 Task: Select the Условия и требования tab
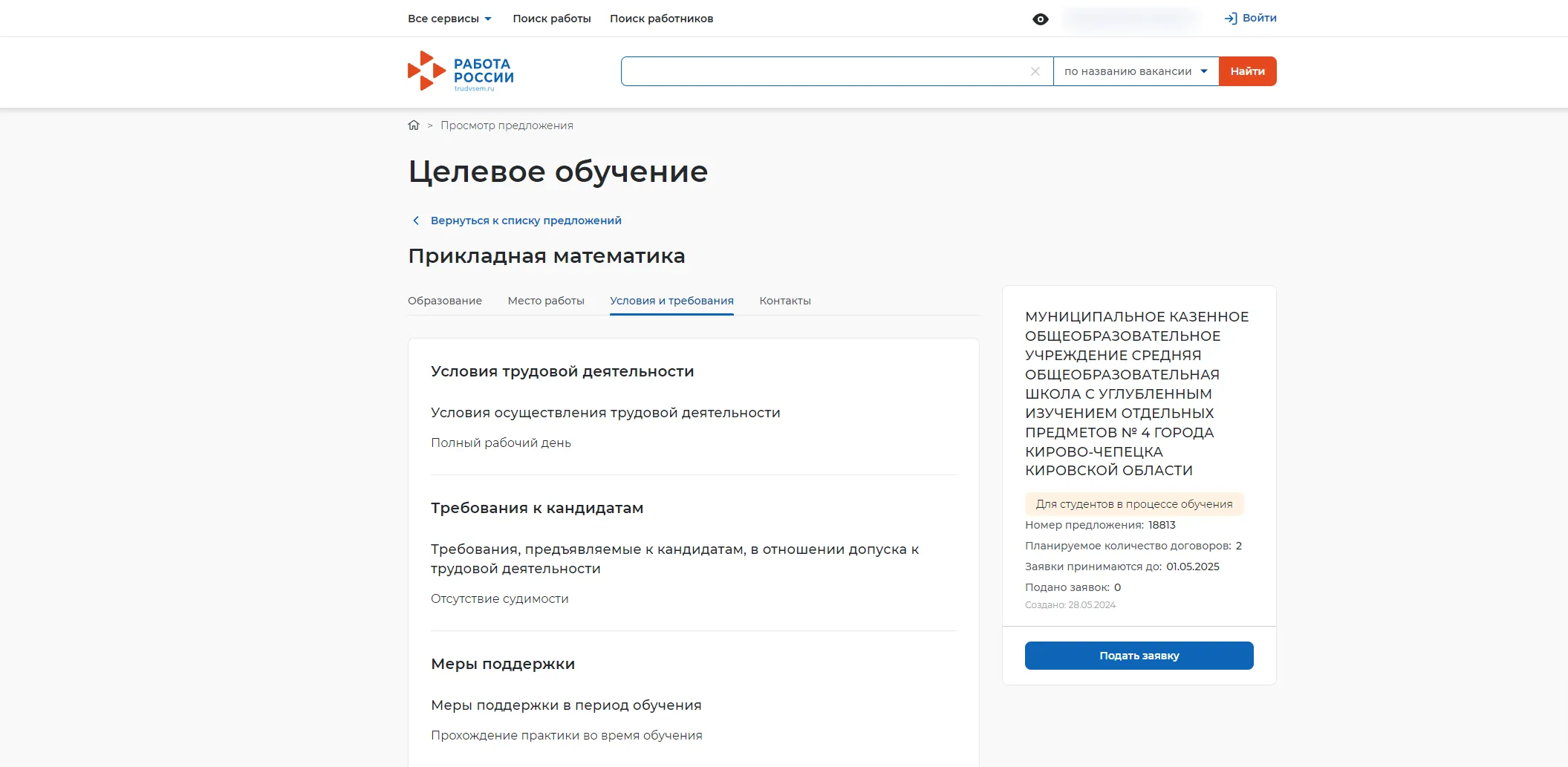coord(671,301)
